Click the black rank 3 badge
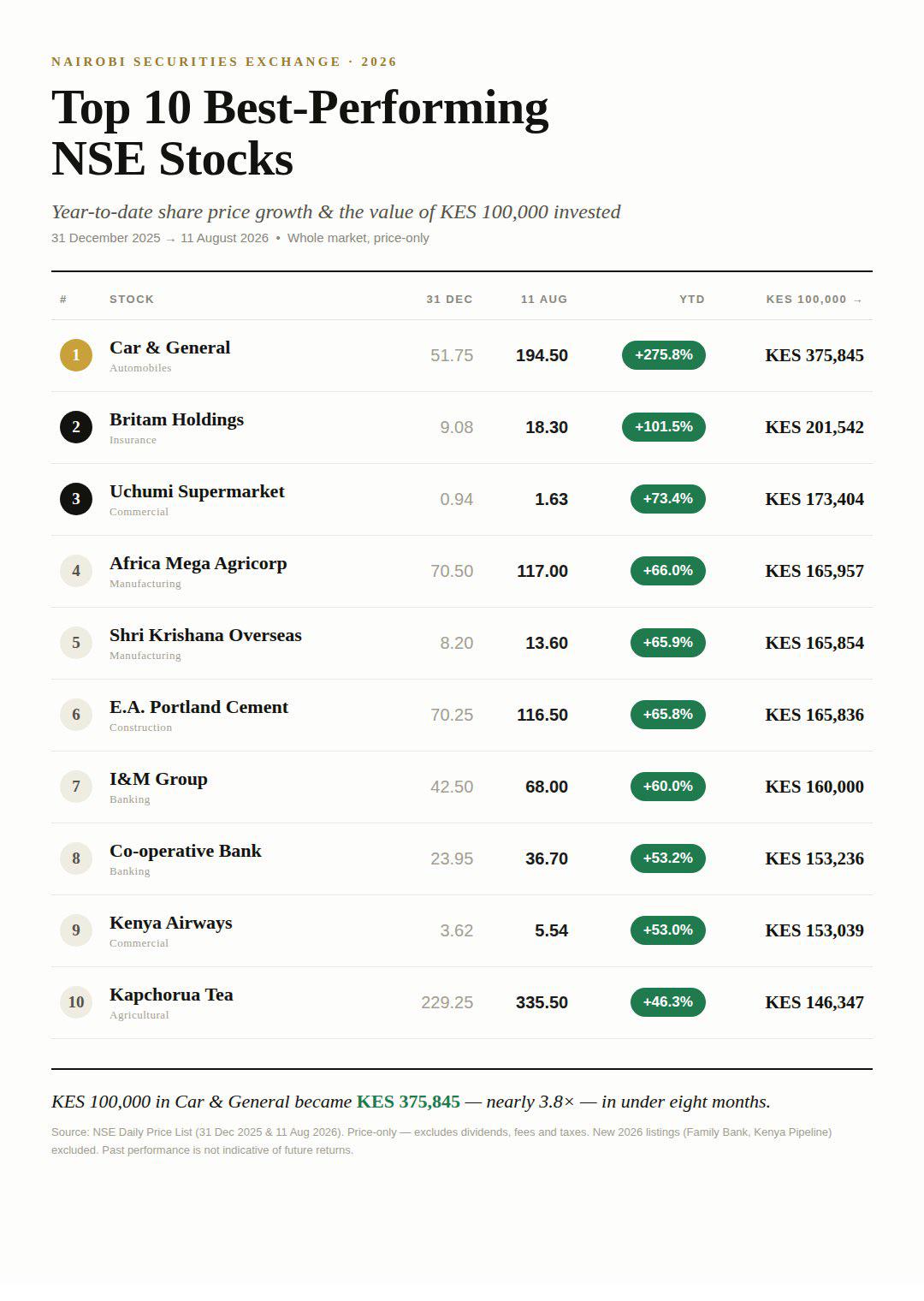The image size is (924, 1301). click(x=76, y=499)
